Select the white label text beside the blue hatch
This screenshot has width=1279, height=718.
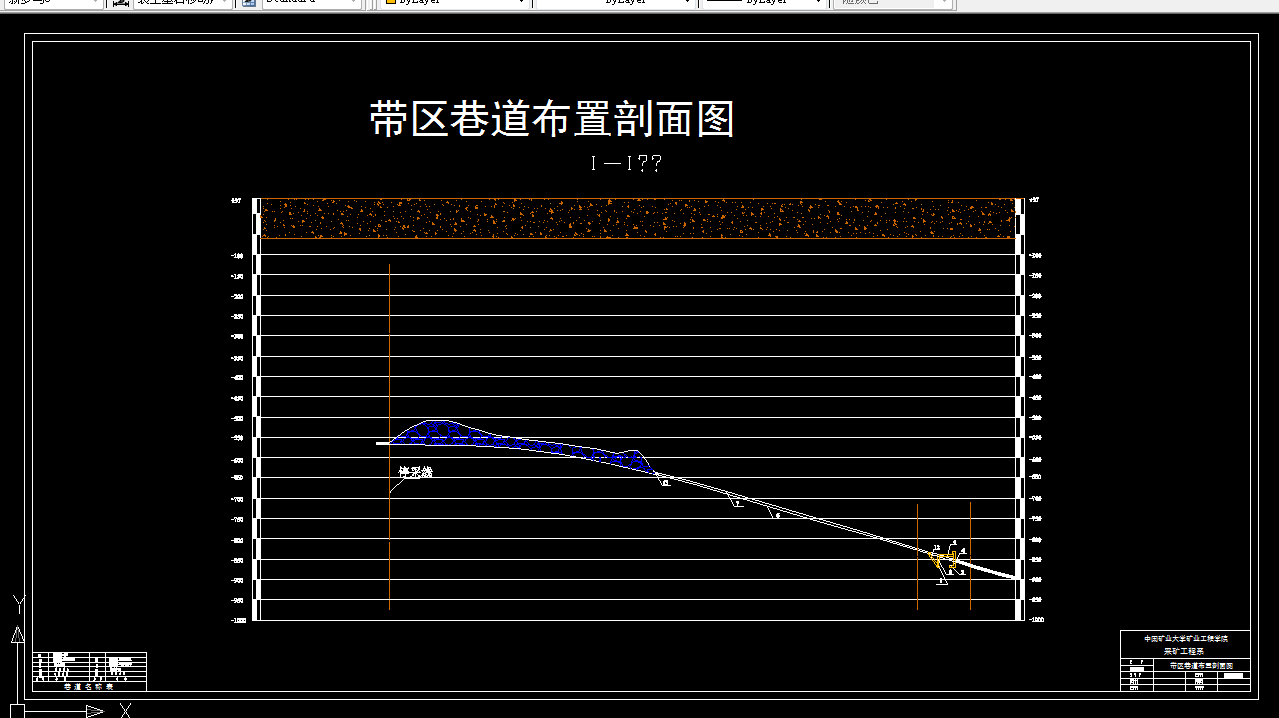click(415, 472)
